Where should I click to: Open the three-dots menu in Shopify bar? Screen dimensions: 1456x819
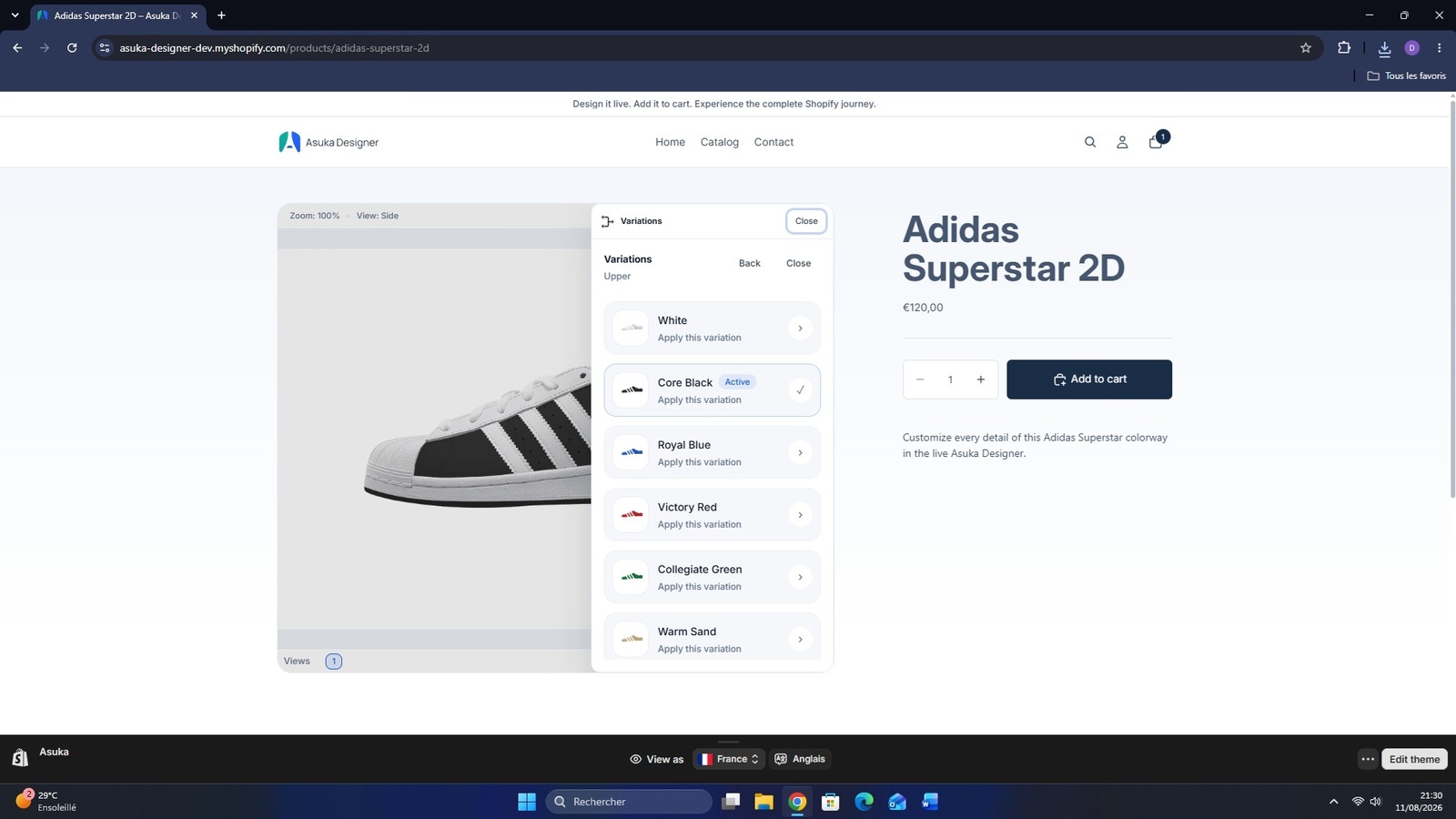1368,759
